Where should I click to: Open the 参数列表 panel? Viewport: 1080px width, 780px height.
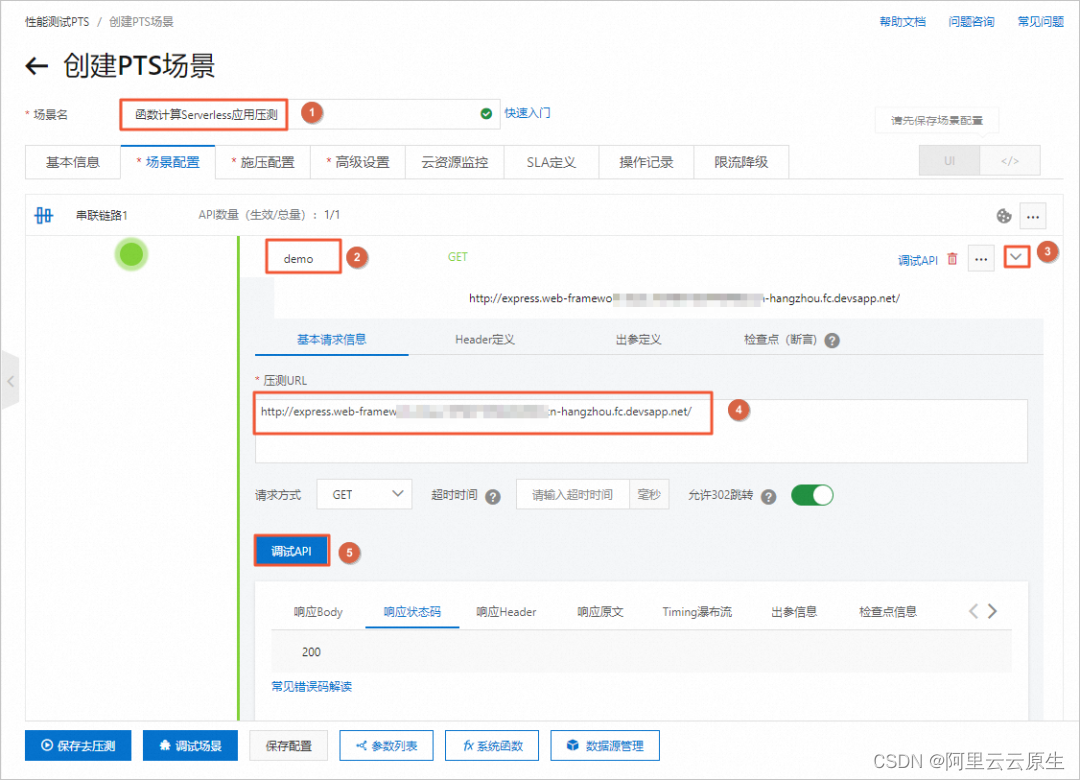click(x=386, y=745)
